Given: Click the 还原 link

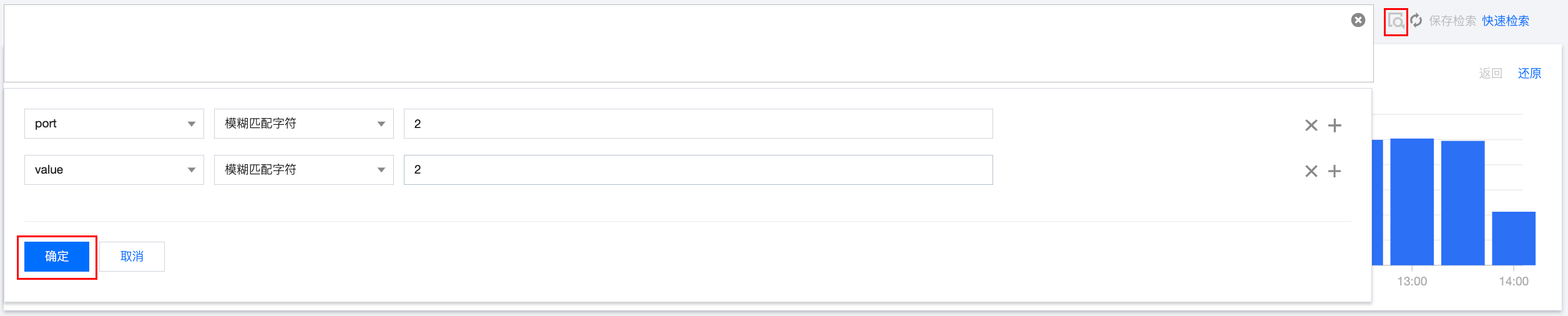Looking at the screenshot, I should coord(1529,74).
